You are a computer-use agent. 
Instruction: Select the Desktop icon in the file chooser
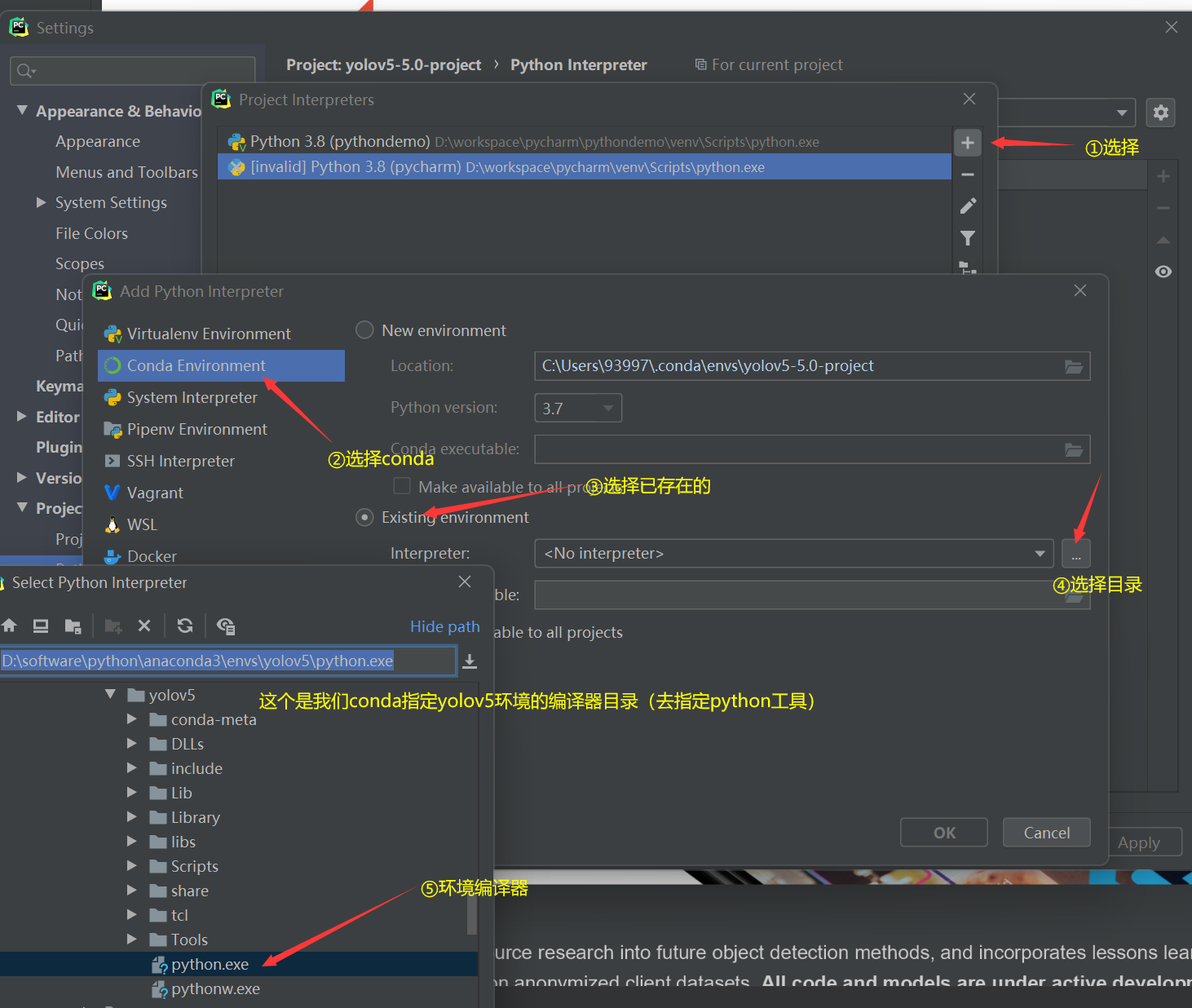pyautogui.click(x=40, y=626)
